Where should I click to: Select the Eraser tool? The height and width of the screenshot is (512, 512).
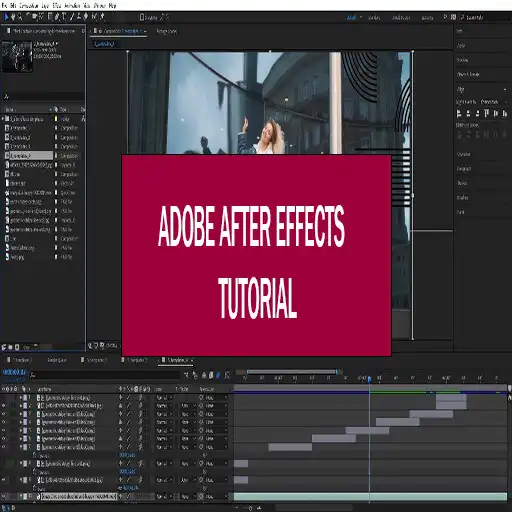coord(86,17)
